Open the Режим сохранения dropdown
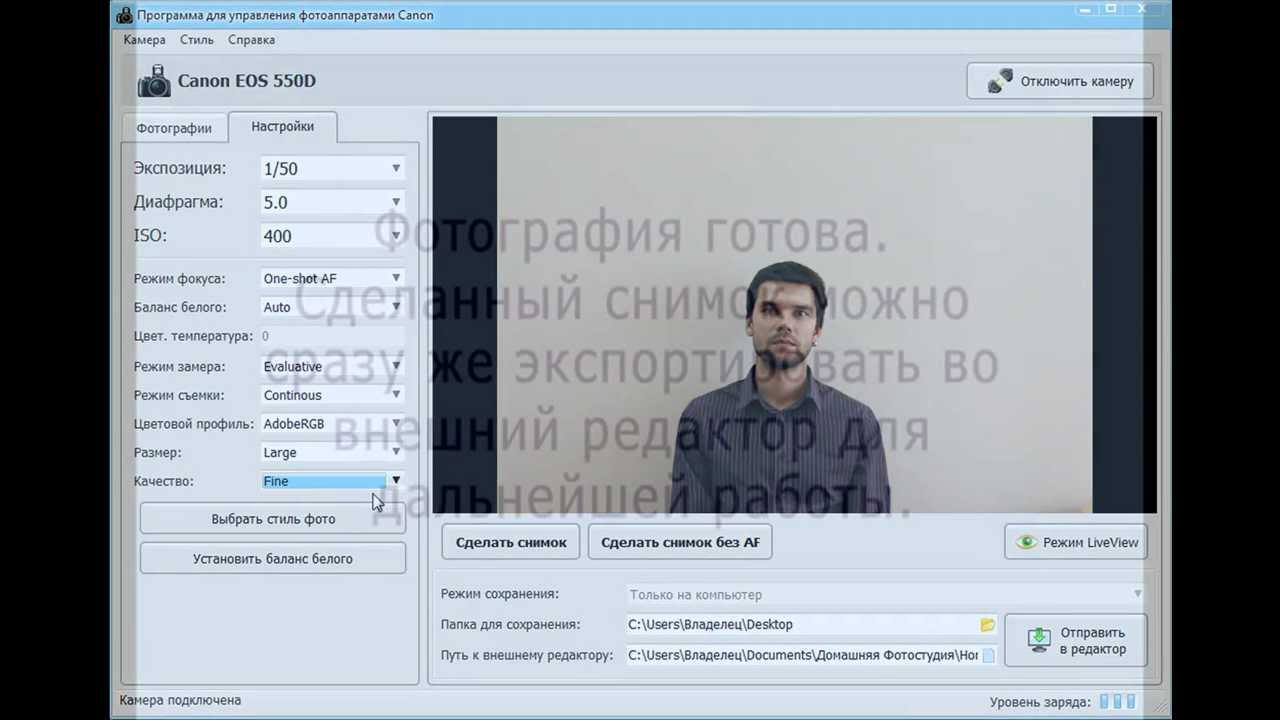 point(885,594)
